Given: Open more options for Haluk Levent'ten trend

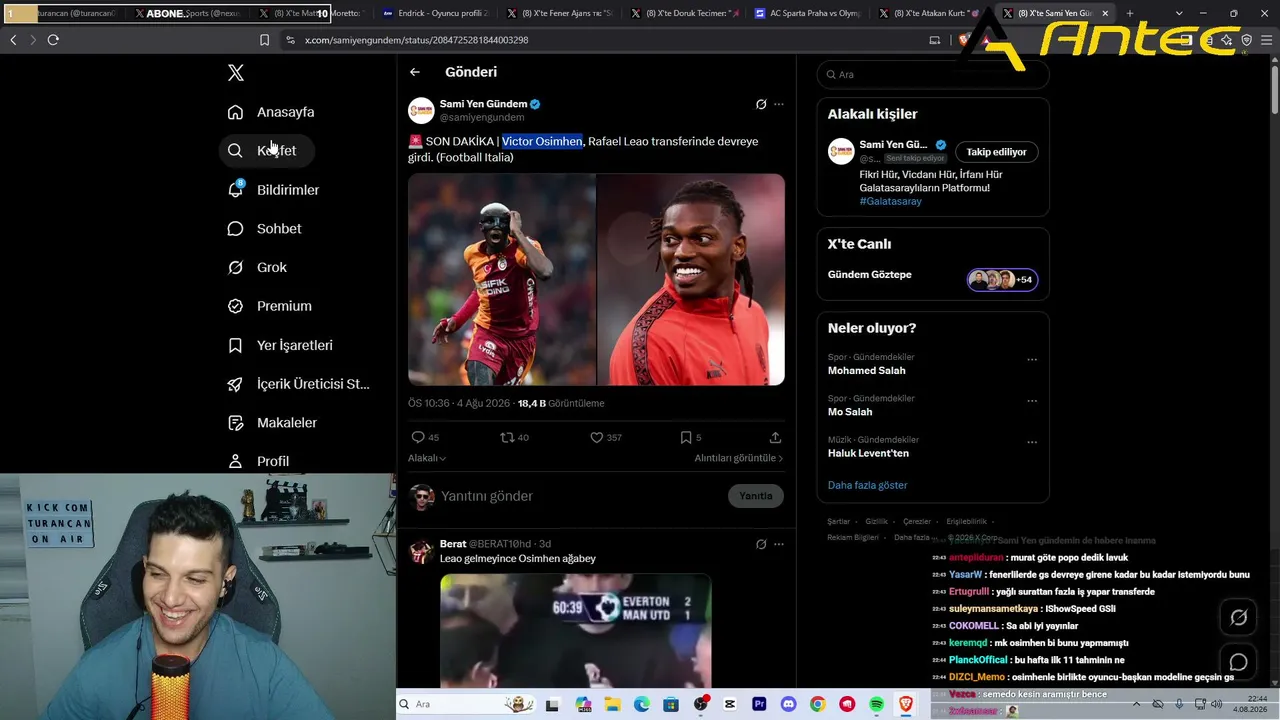Looking at the screenshot, I should [1032, 442].
